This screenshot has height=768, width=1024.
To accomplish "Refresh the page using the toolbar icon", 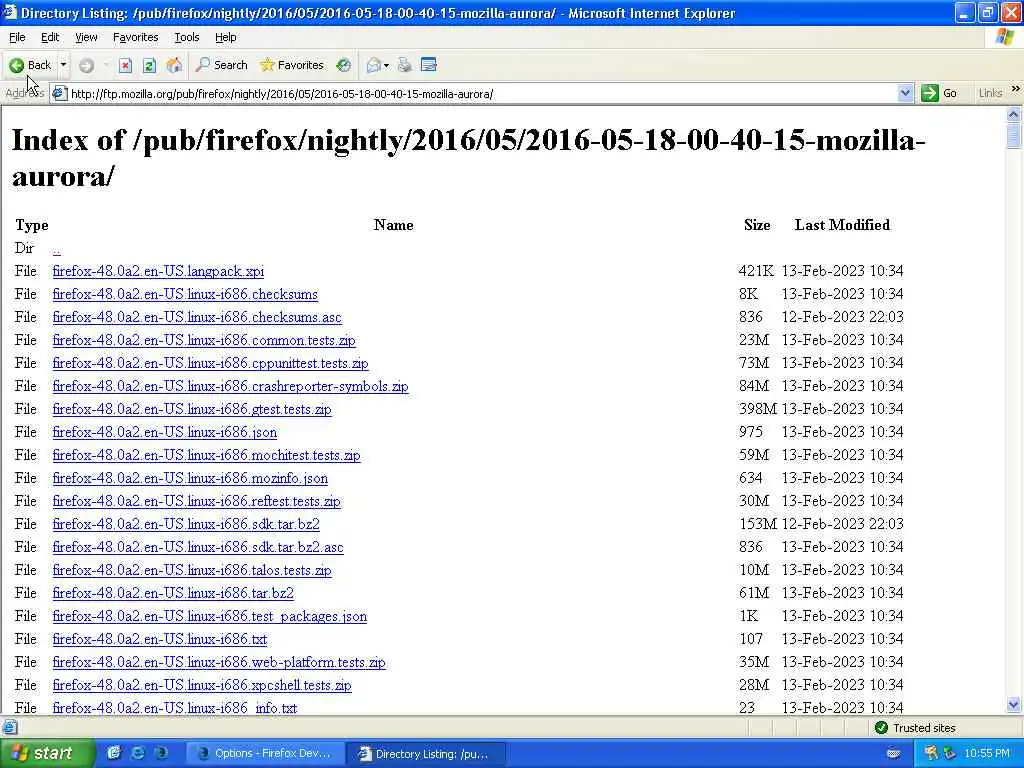I will pos(150,65).
